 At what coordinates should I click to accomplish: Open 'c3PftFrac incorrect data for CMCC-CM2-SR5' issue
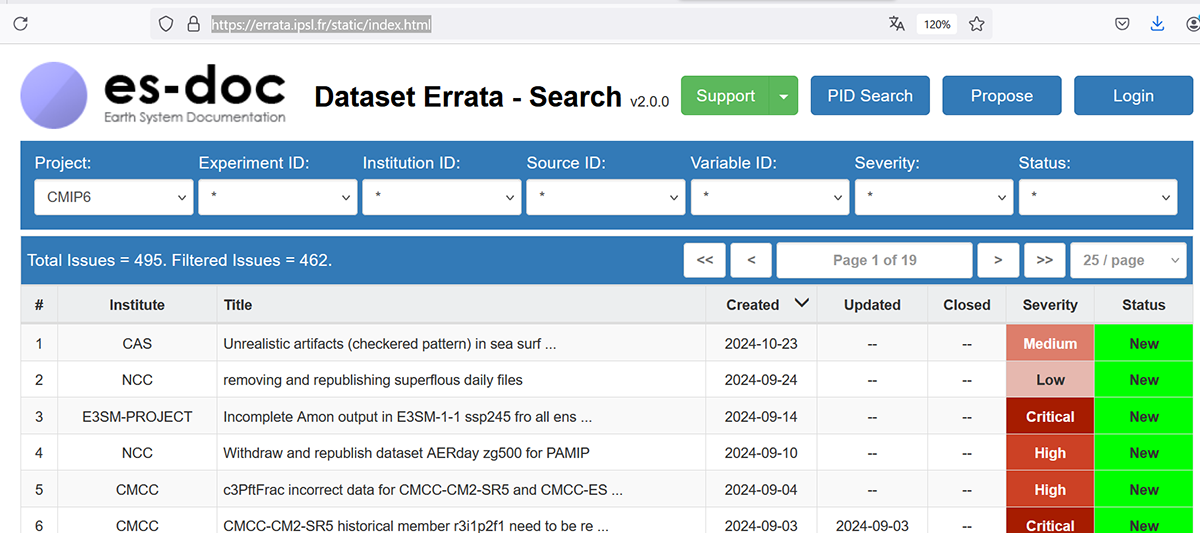pyautogui.click(x=423, y=490)
